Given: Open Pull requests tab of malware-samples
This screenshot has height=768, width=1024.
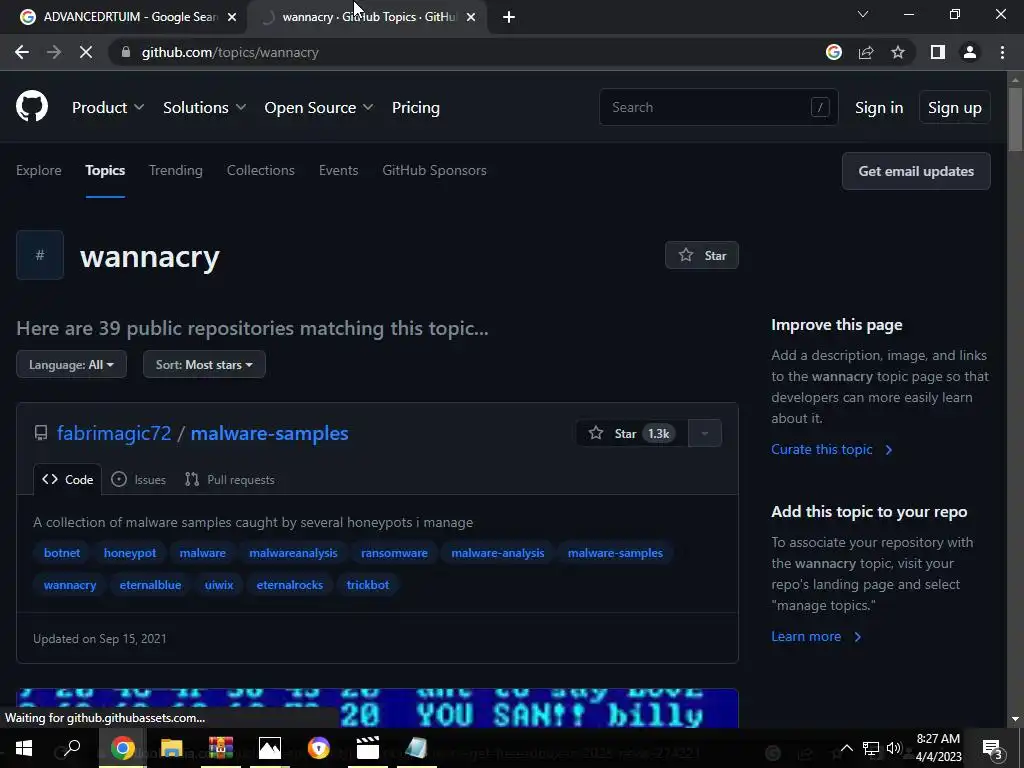Looking at the screenshot, I should tap(230, 479).
